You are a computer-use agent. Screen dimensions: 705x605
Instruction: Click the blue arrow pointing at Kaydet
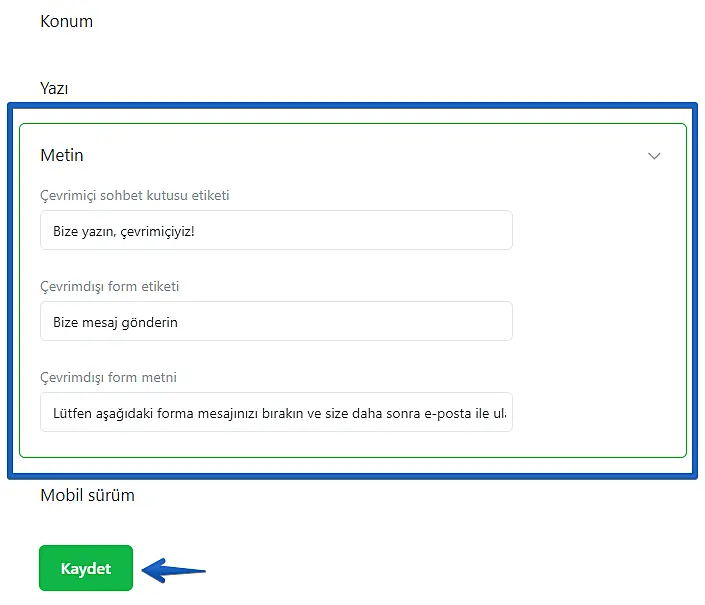pos(174,571)
